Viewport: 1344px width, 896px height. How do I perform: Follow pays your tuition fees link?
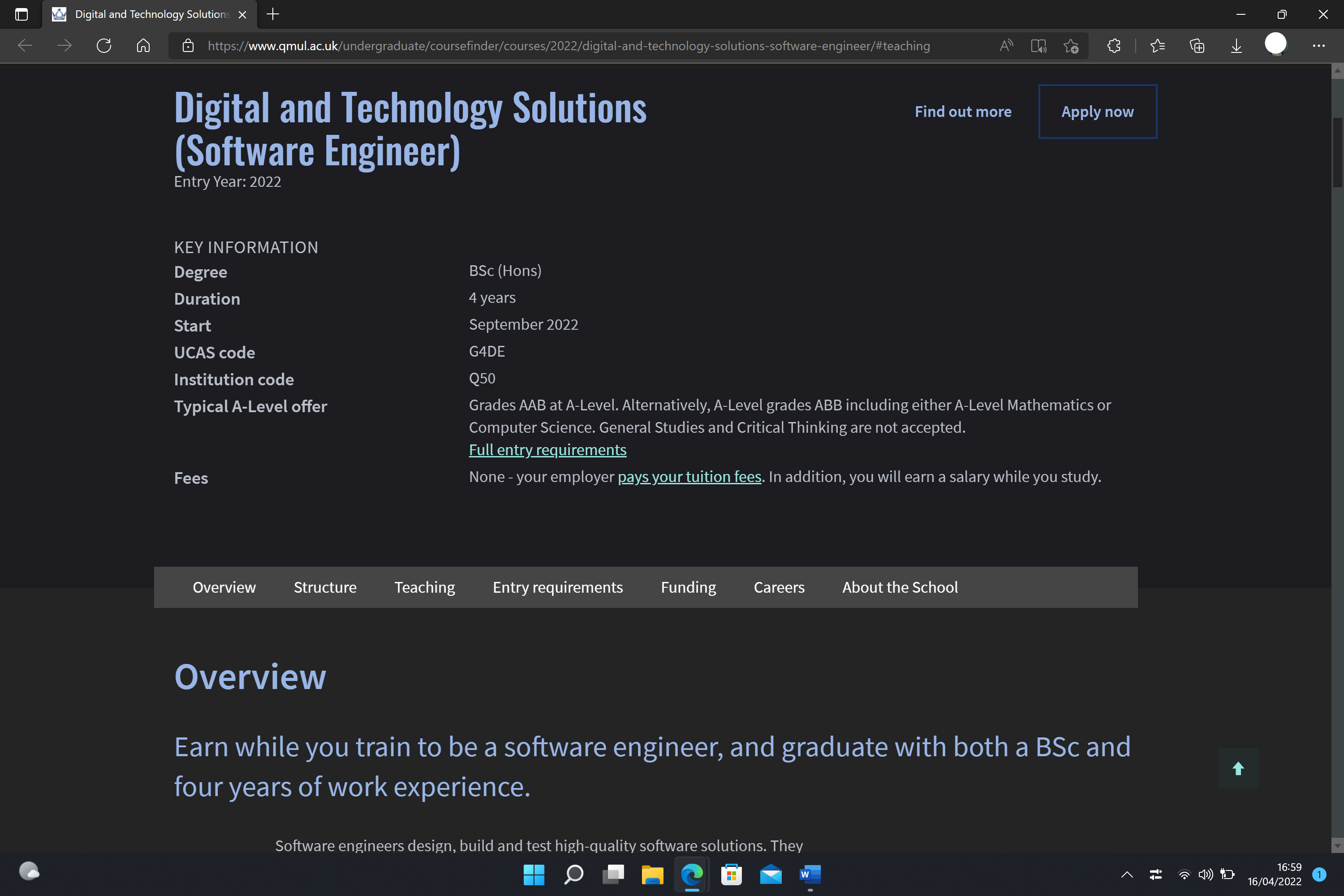tap(689, 477)
